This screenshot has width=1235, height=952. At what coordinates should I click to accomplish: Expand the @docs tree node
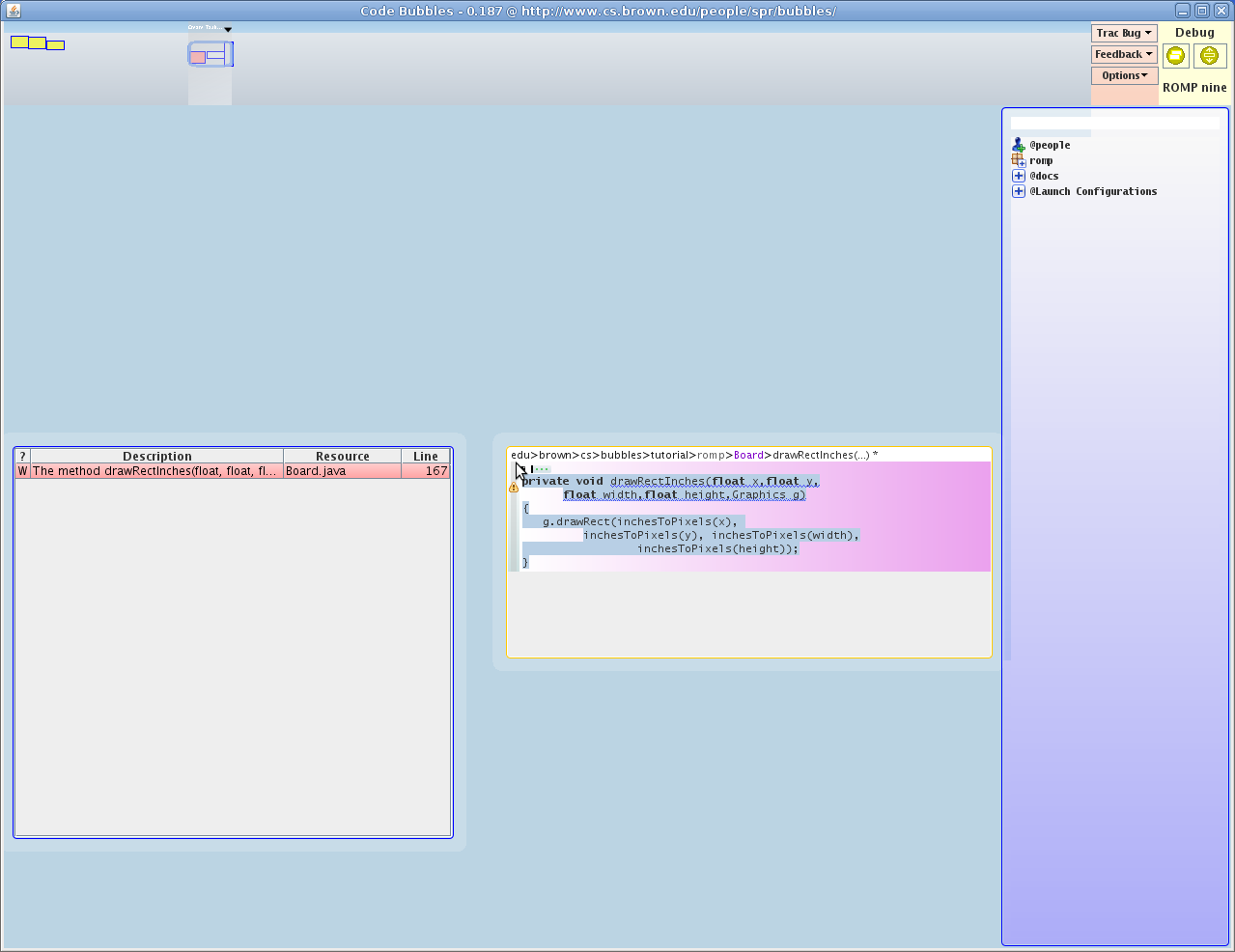point(1018,176)
